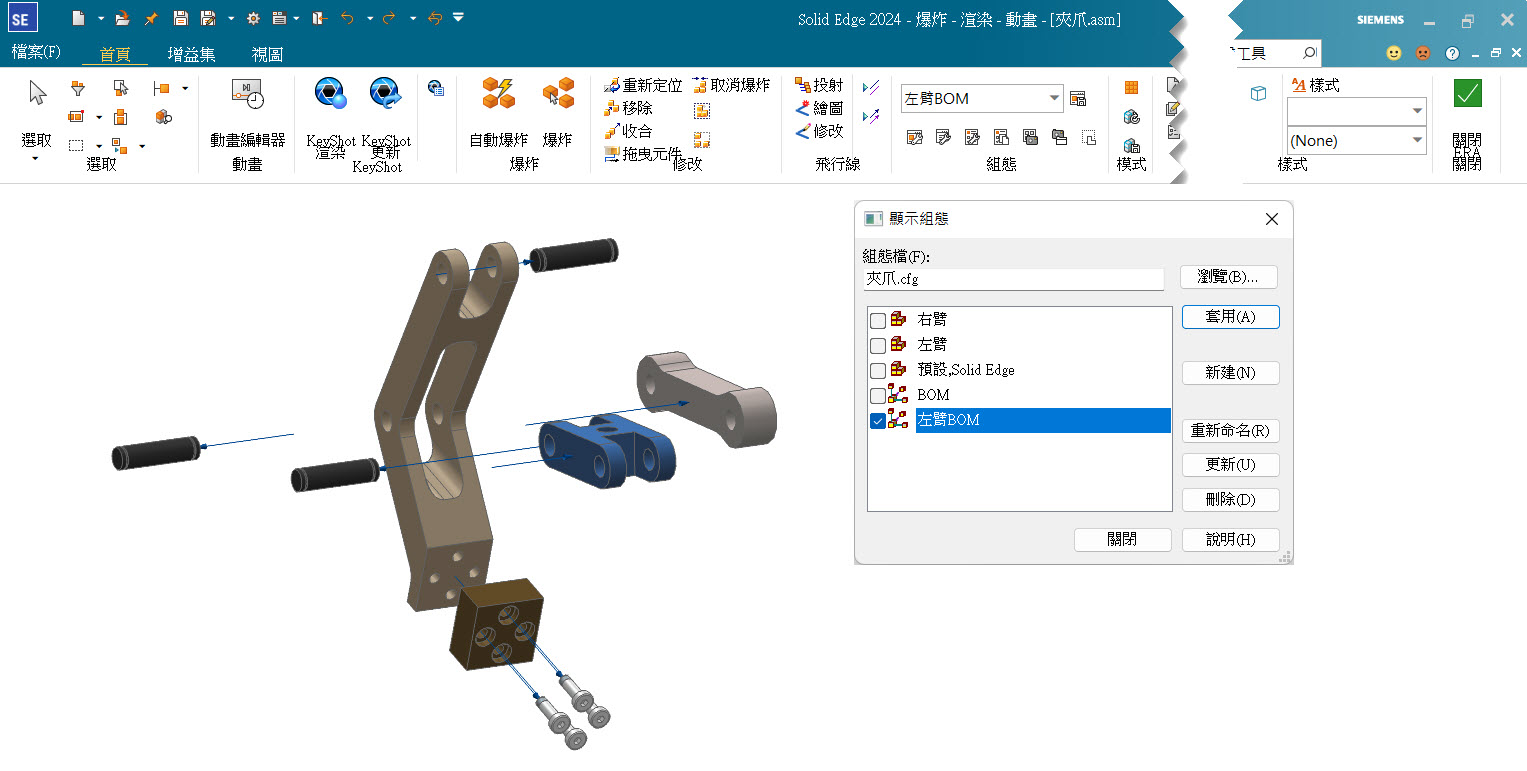The image size is (1527, 771).
Task: Open undo history dropdown arrow
Action: click(369, 18)
